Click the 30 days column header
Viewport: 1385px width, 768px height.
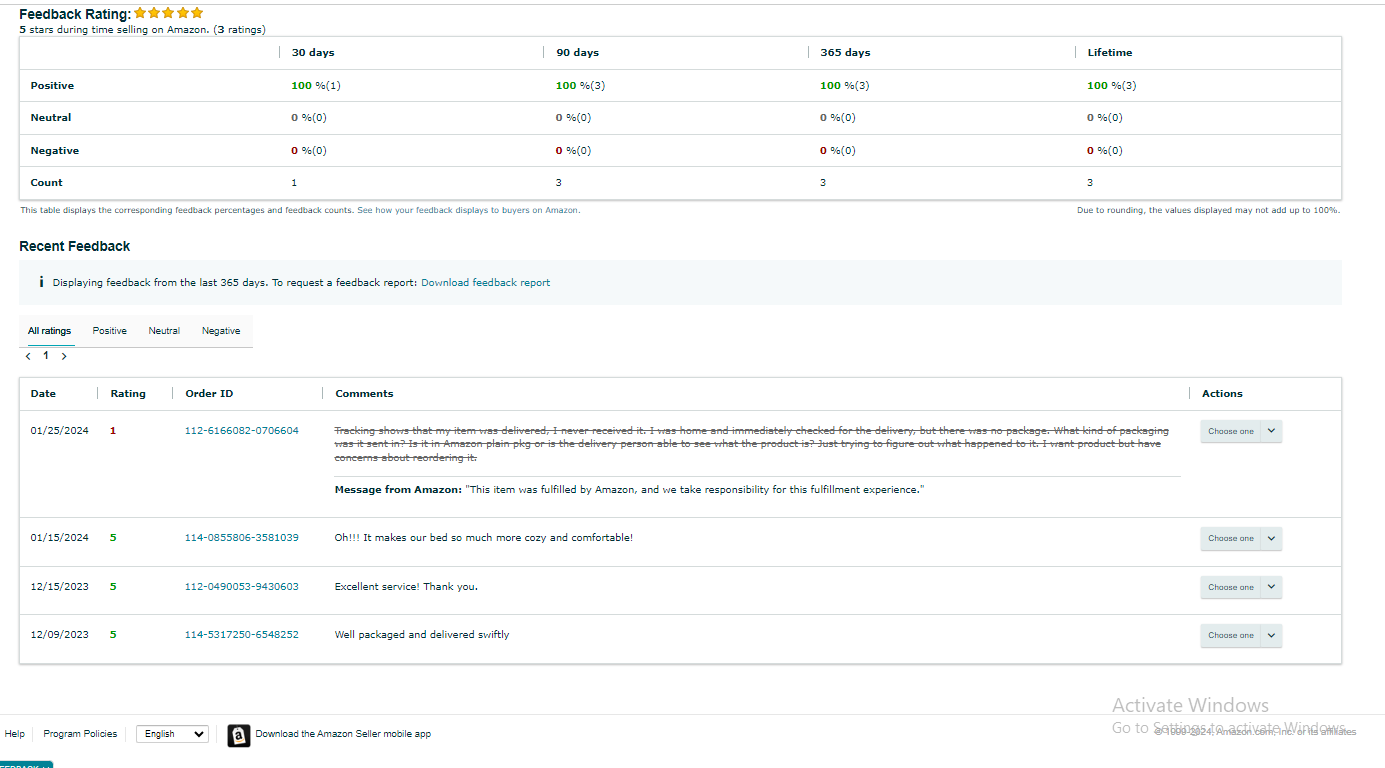point(313,53)
